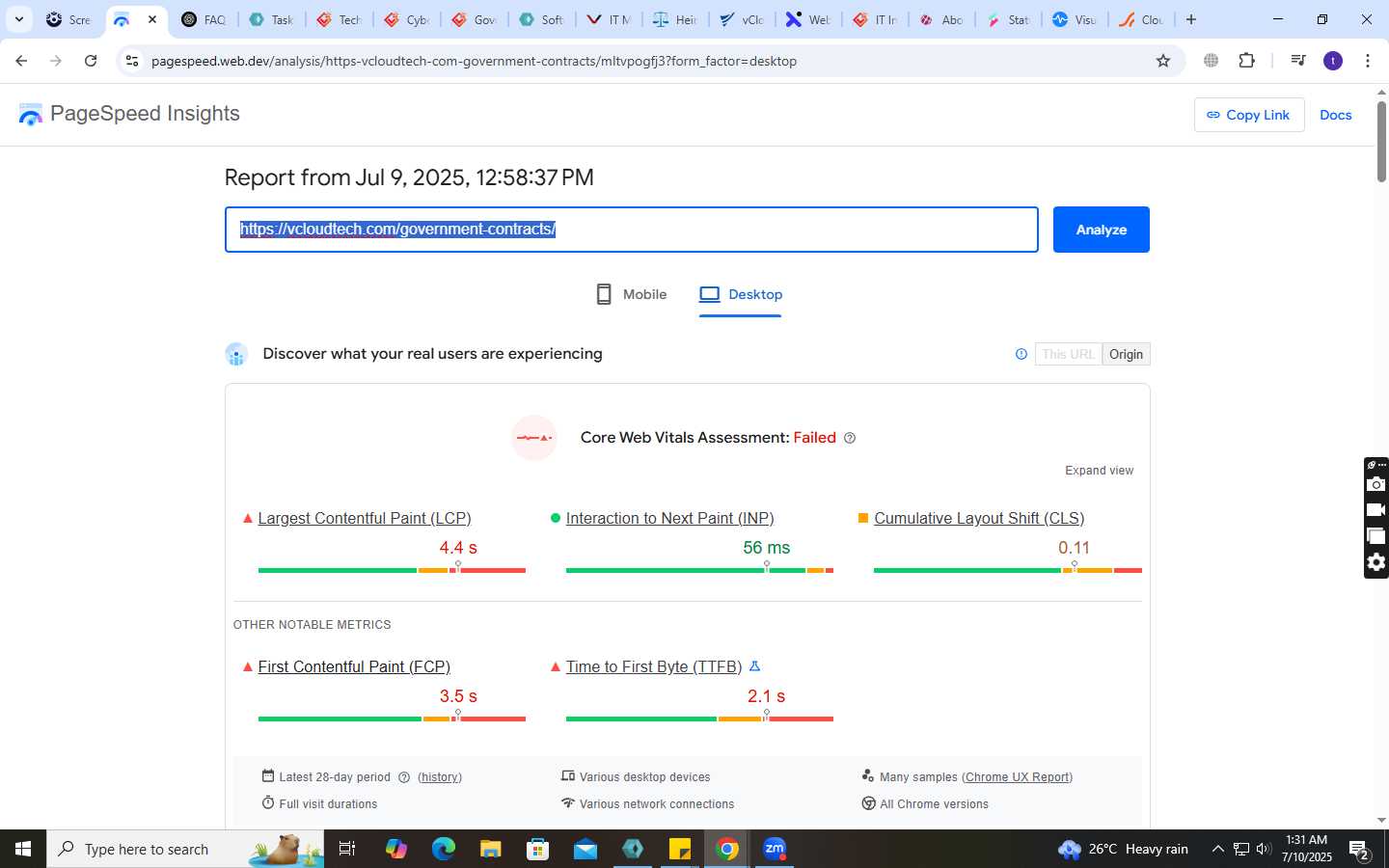Image resolution: width=1389 pixels, height=868 pixels.
Task: Click the LCP distribution bar
Action: click(x=392, y=570)
